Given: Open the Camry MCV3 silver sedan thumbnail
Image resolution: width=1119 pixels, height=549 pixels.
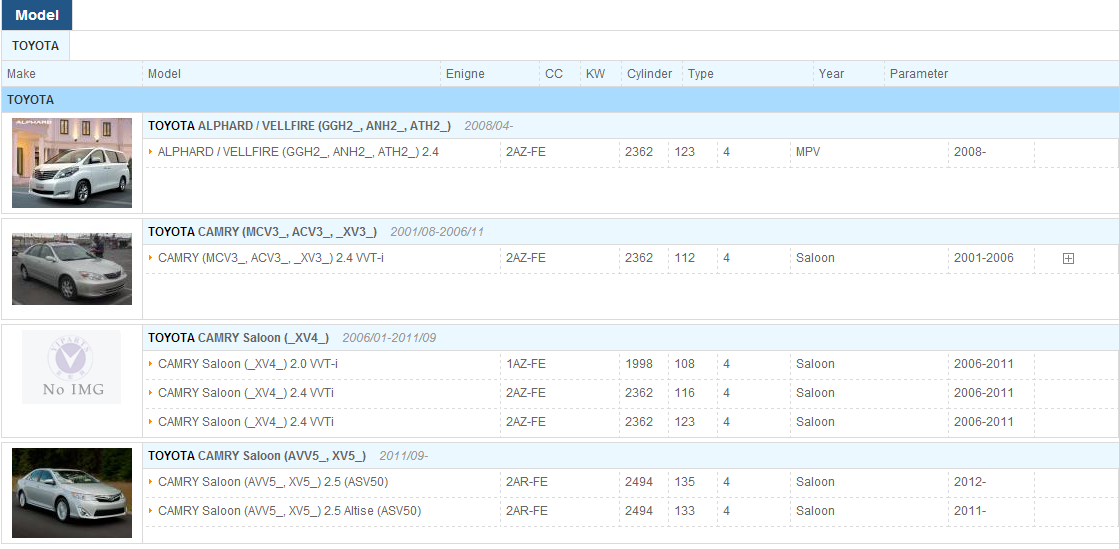Looking at the screenshot, I should click(72, 269).
